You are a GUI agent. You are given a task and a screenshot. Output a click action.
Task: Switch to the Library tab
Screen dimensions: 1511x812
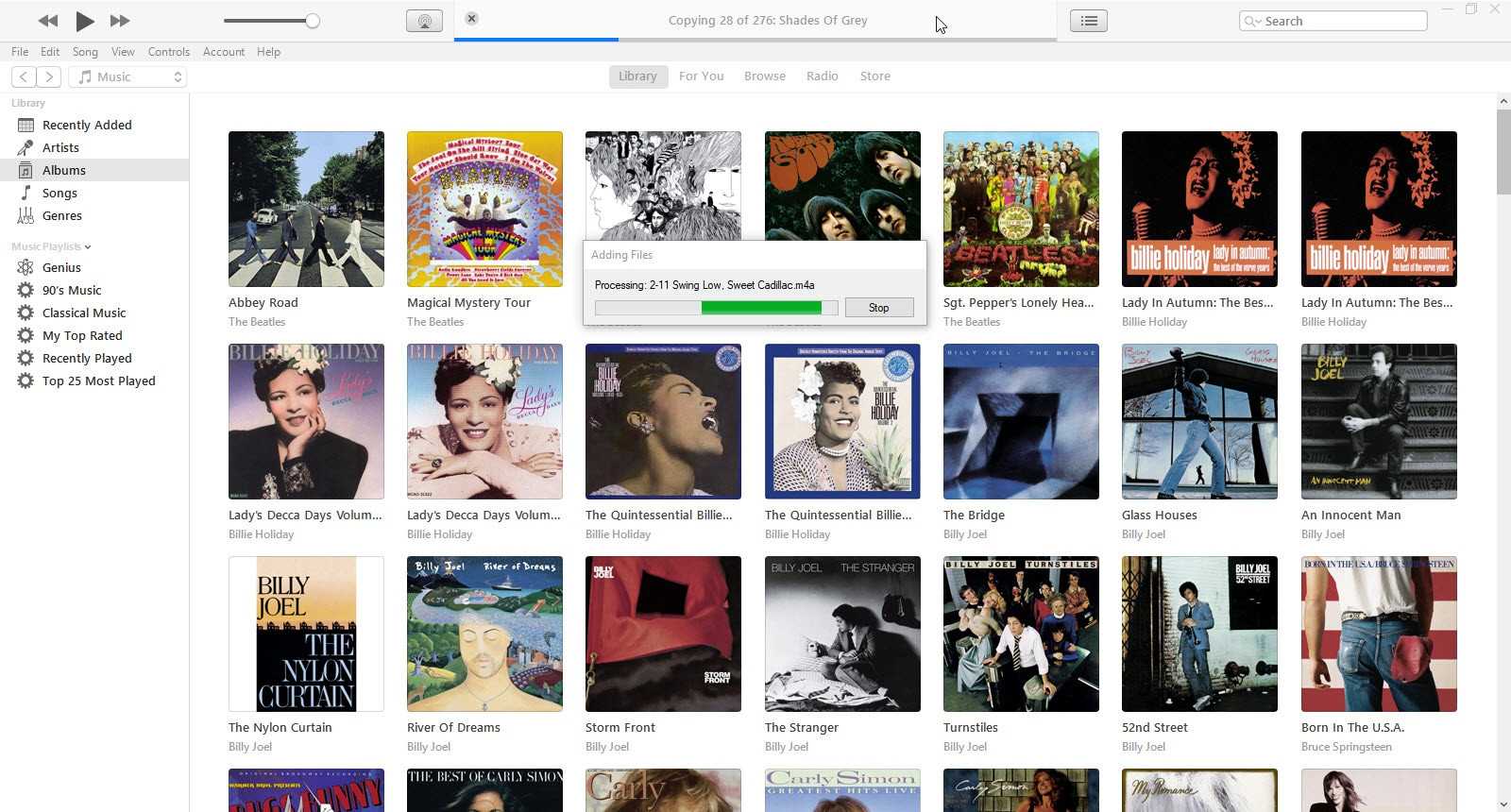coord(637,76)
